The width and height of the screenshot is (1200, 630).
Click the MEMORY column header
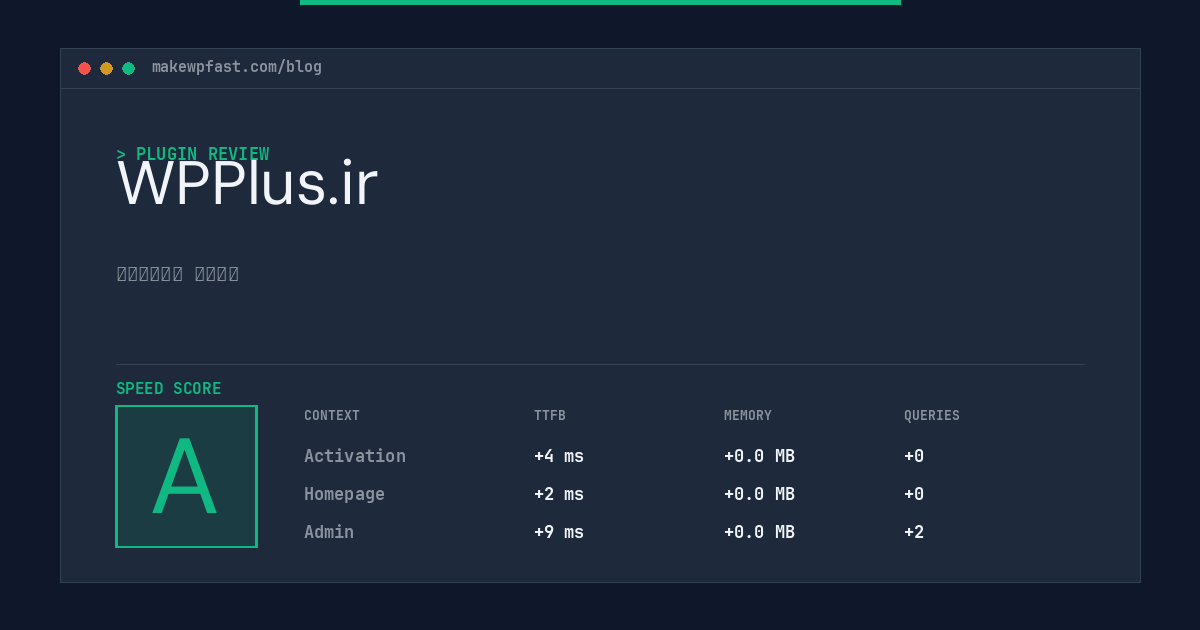coord(748,416)
